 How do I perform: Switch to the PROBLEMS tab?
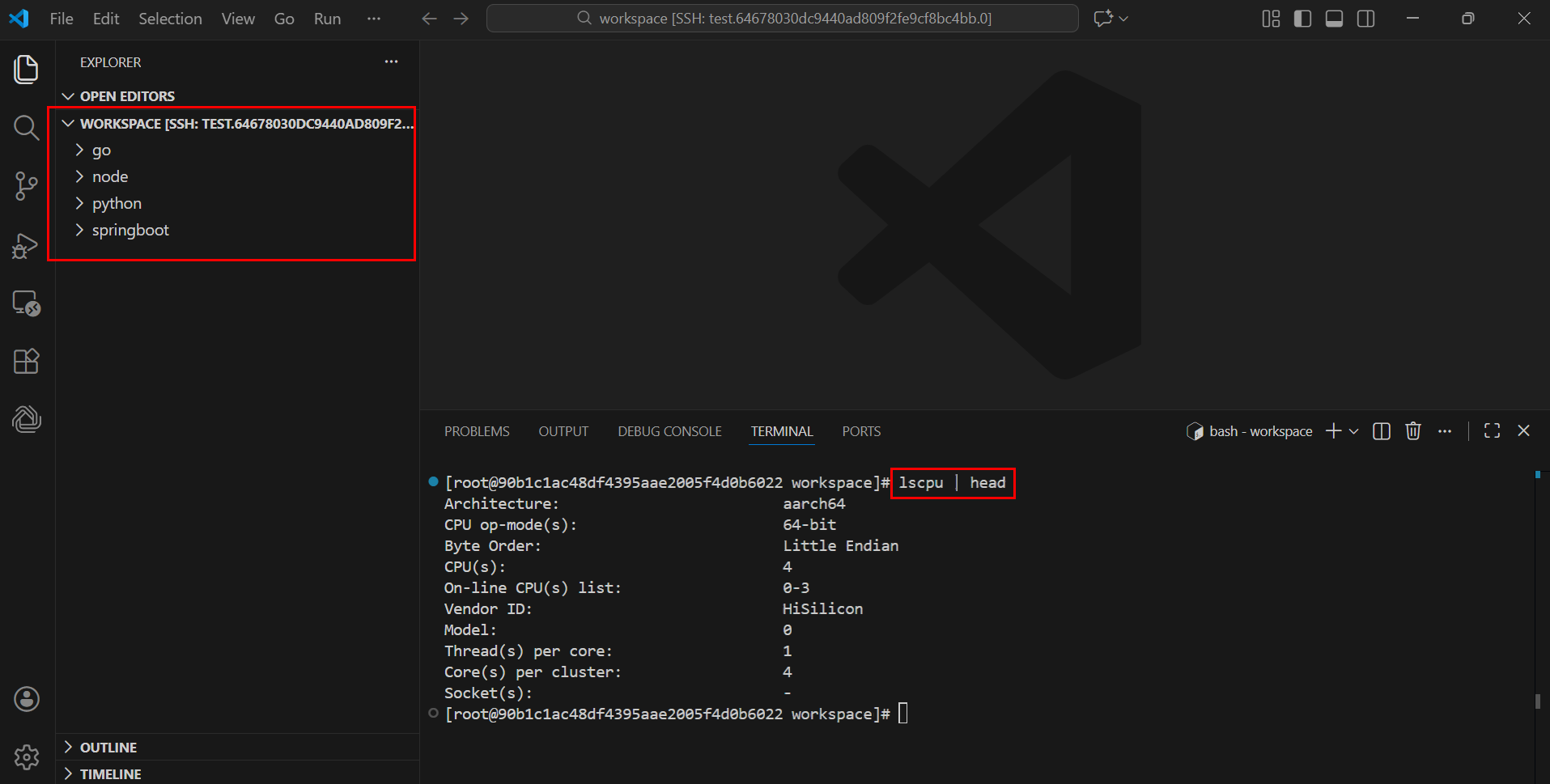[477, 431]
